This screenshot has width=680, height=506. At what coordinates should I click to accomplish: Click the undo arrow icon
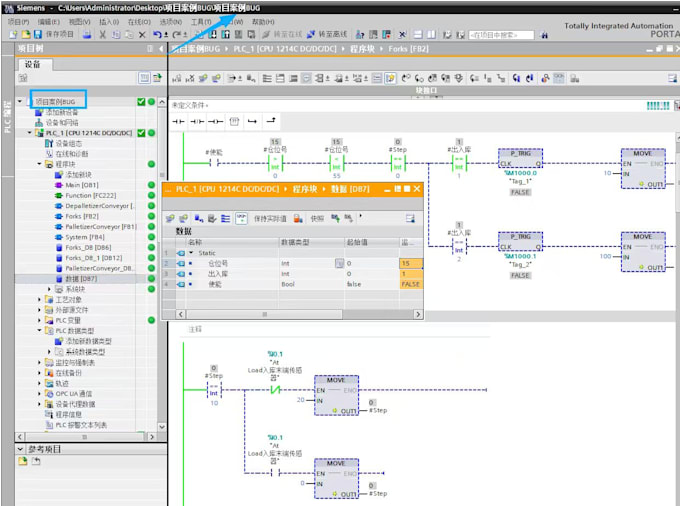coord(157,34)
